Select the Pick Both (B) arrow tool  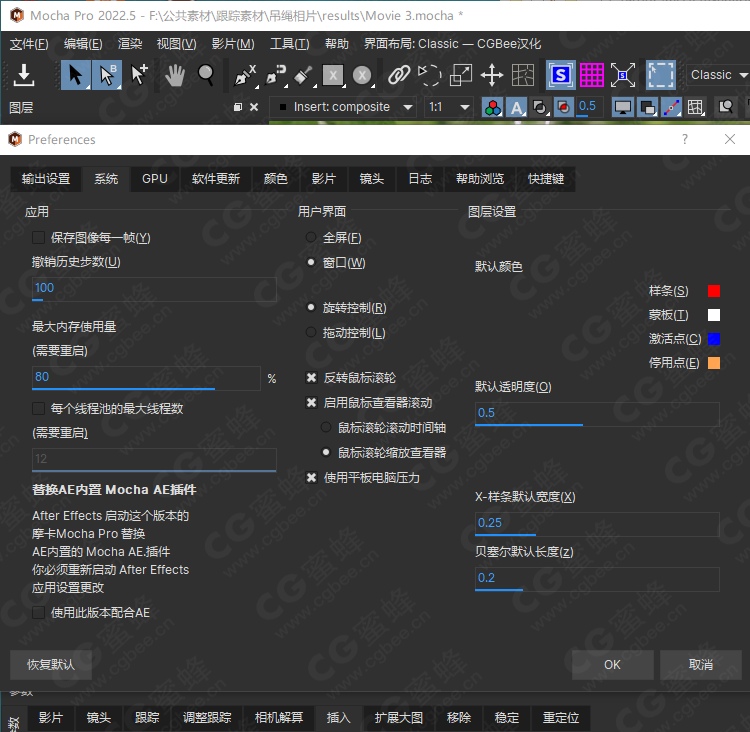(107, 75)
